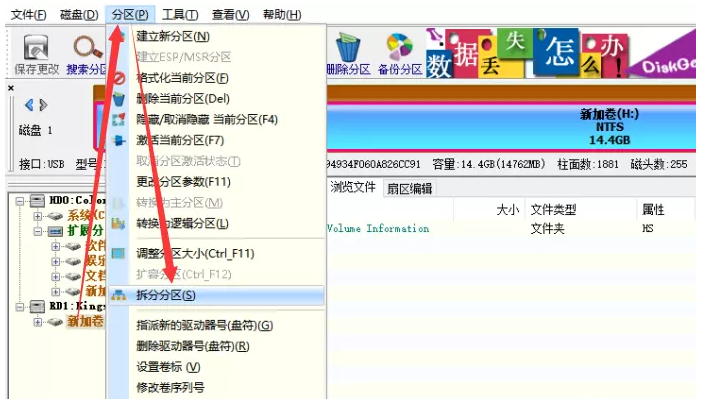The image size is (713, 399).
Task: Select the 新加卷(H:) NTFS partition bar
Action: pyautogui.click(x=511, y=127)
